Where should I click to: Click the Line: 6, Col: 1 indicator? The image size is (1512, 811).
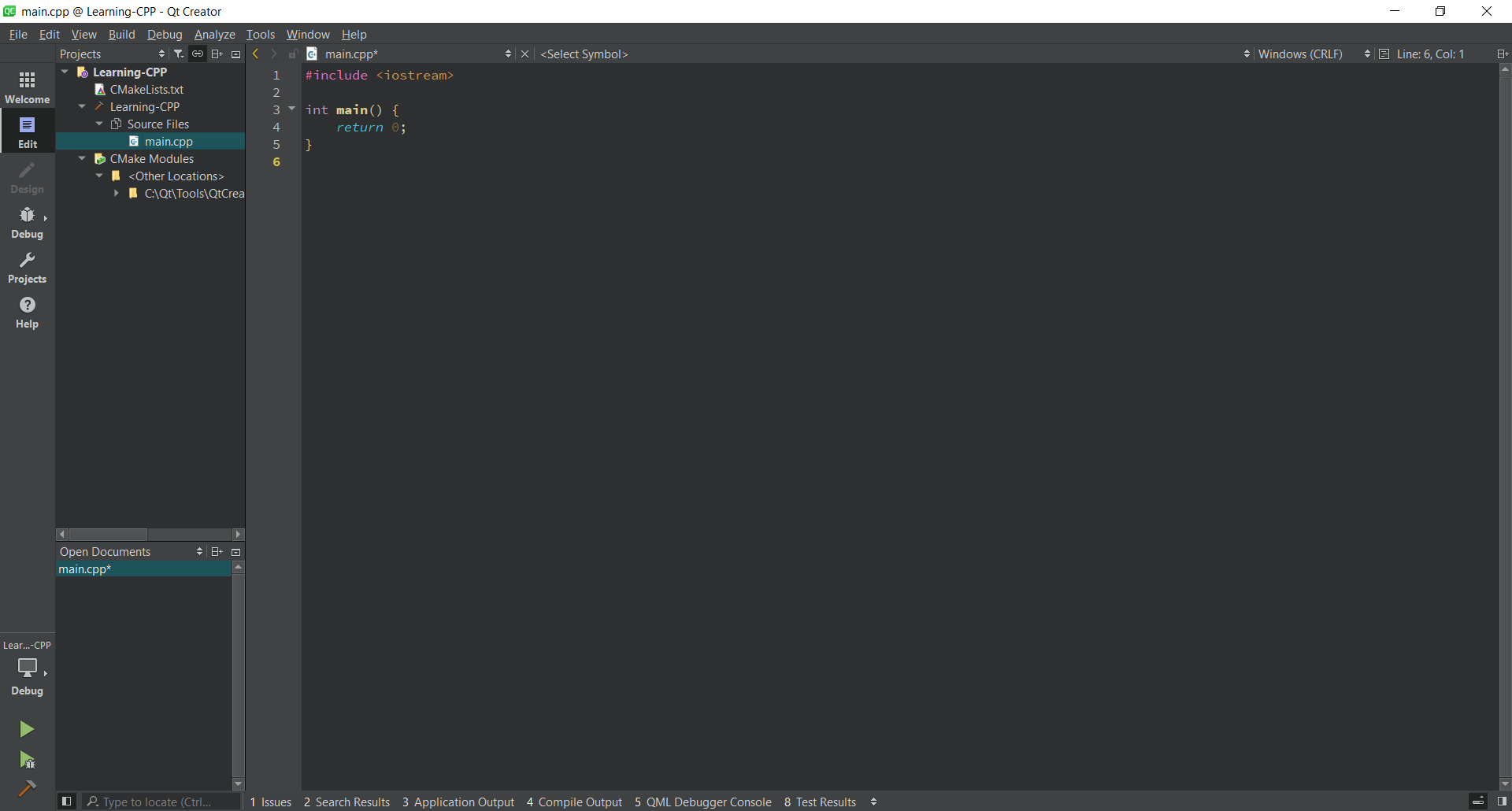(x=1430, y=54)
